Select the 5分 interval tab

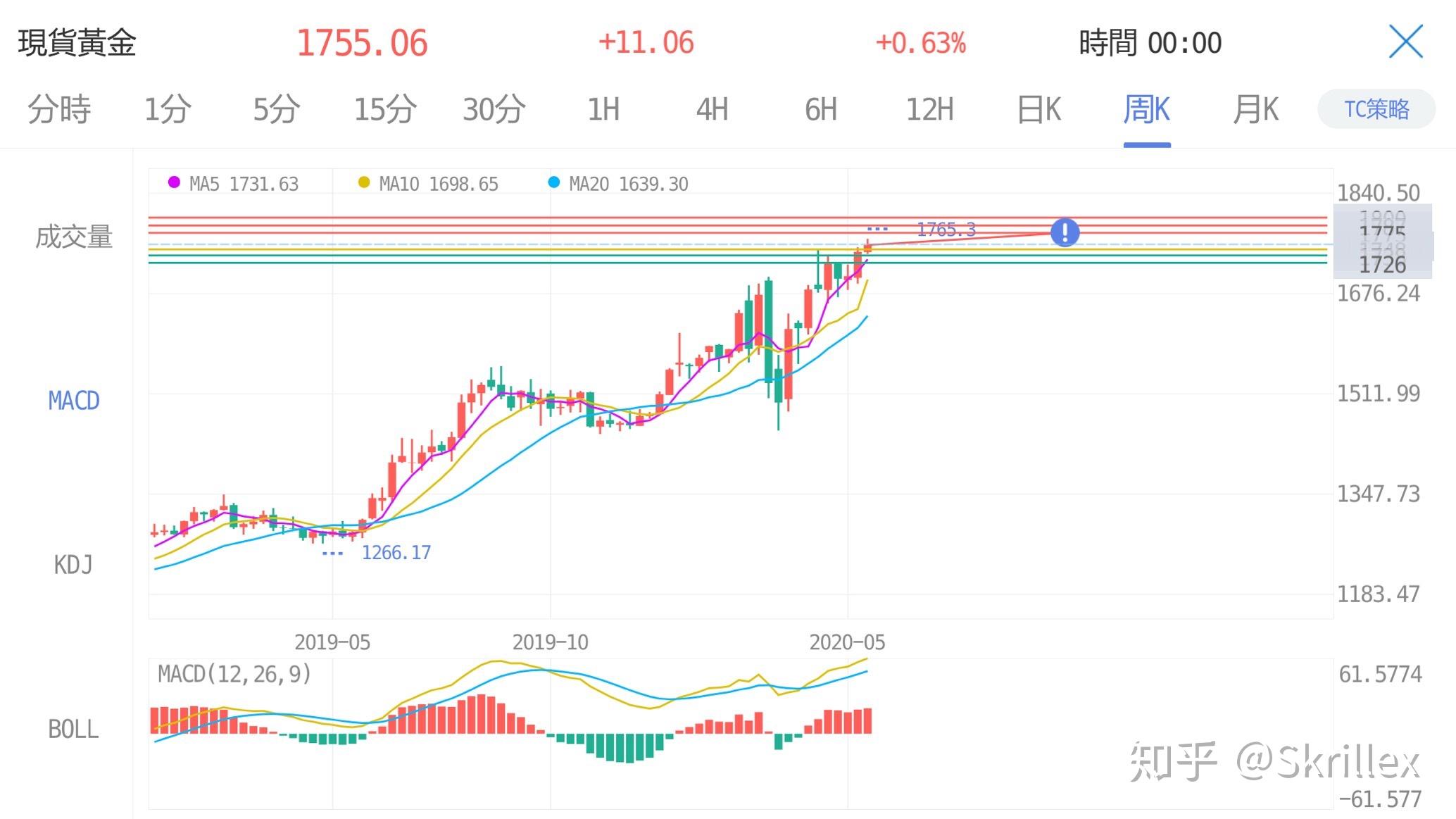[276, 110]
